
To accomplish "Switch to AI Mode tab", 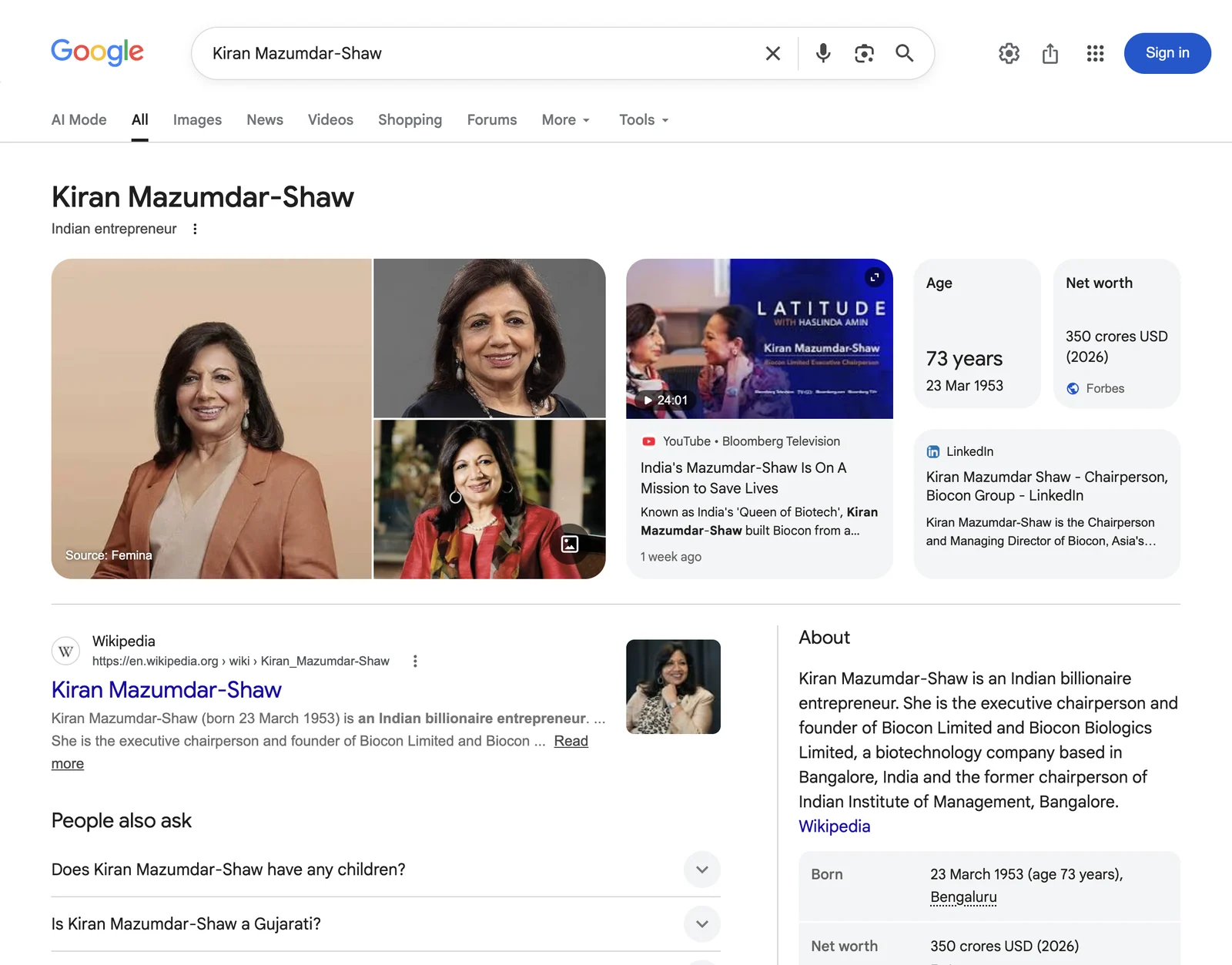I will [x=79, y=119].
